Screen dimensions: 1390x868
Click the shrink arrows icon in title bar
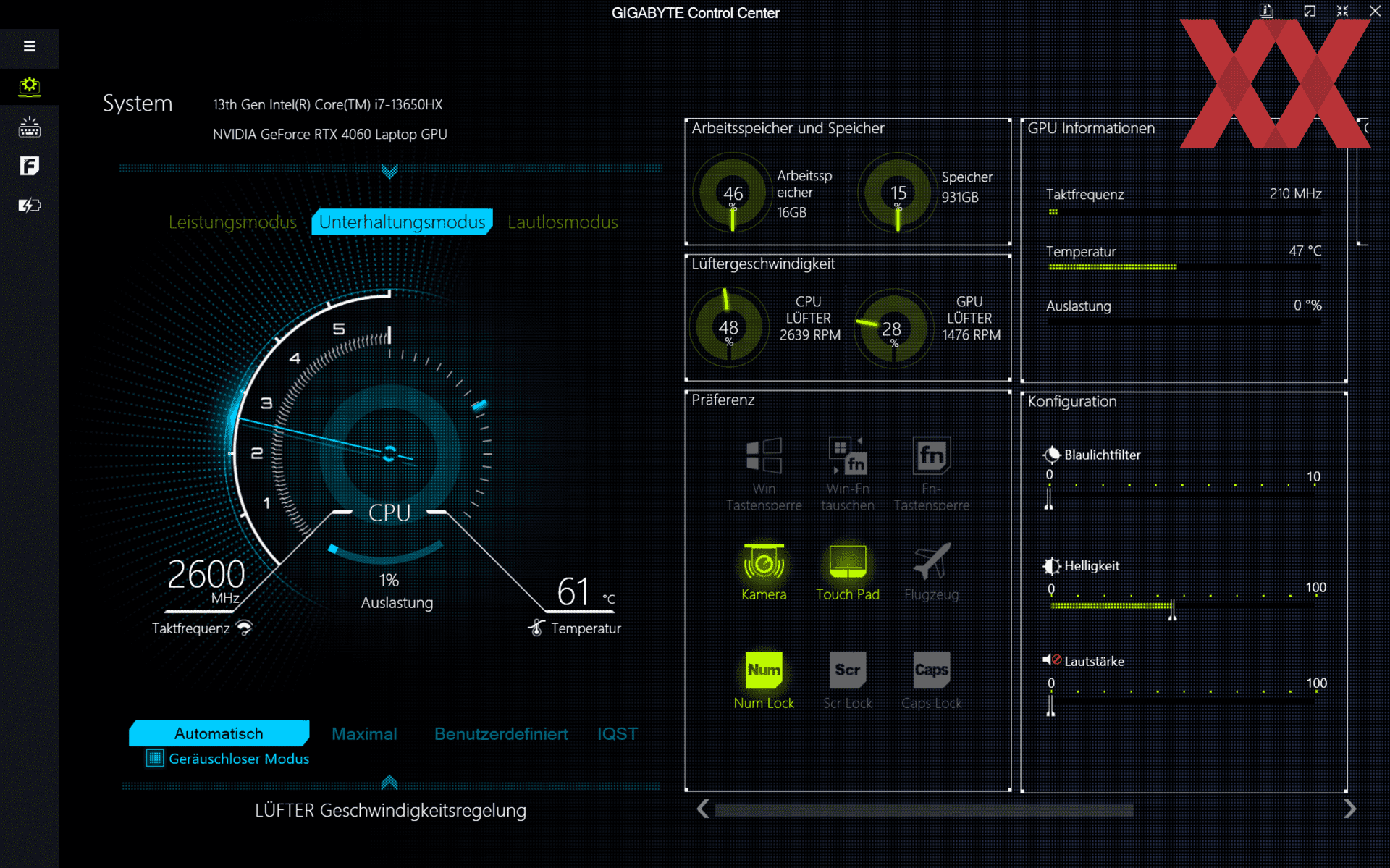coord(1342,11)
